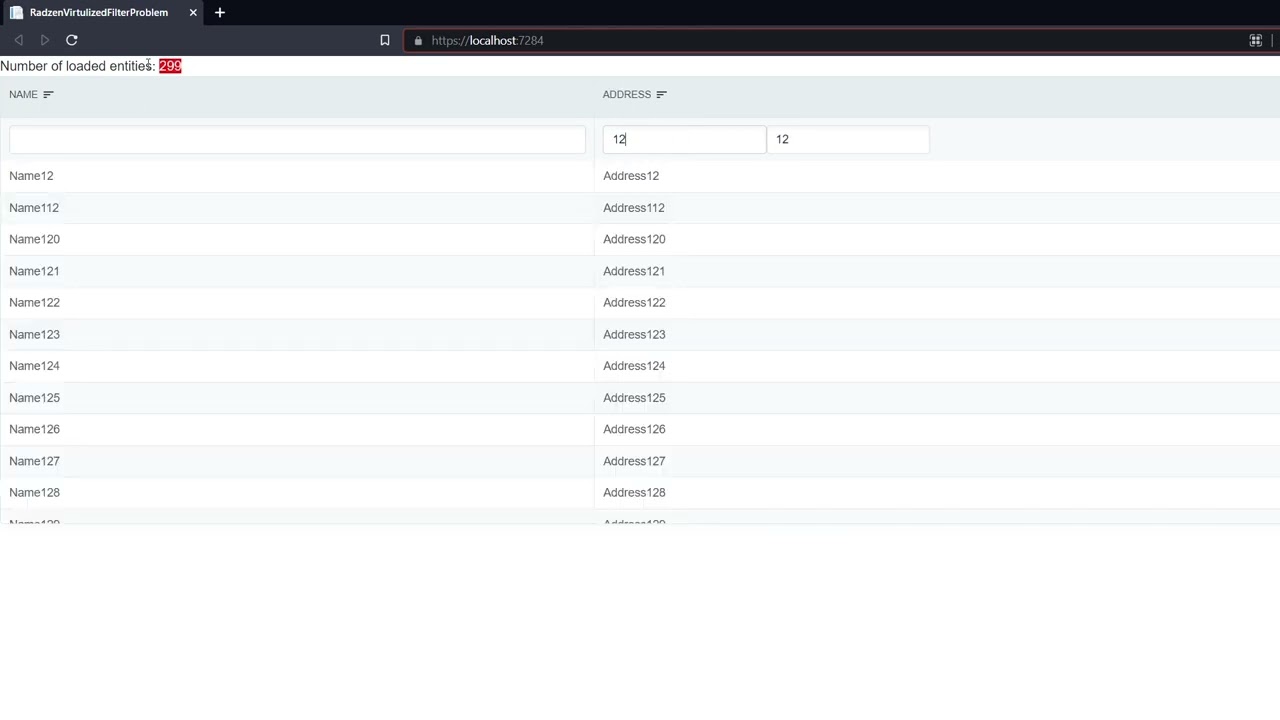Viewport: 1280px width, 720px height.
Task: Click the Name127 cell
Action: click(297, 461)
